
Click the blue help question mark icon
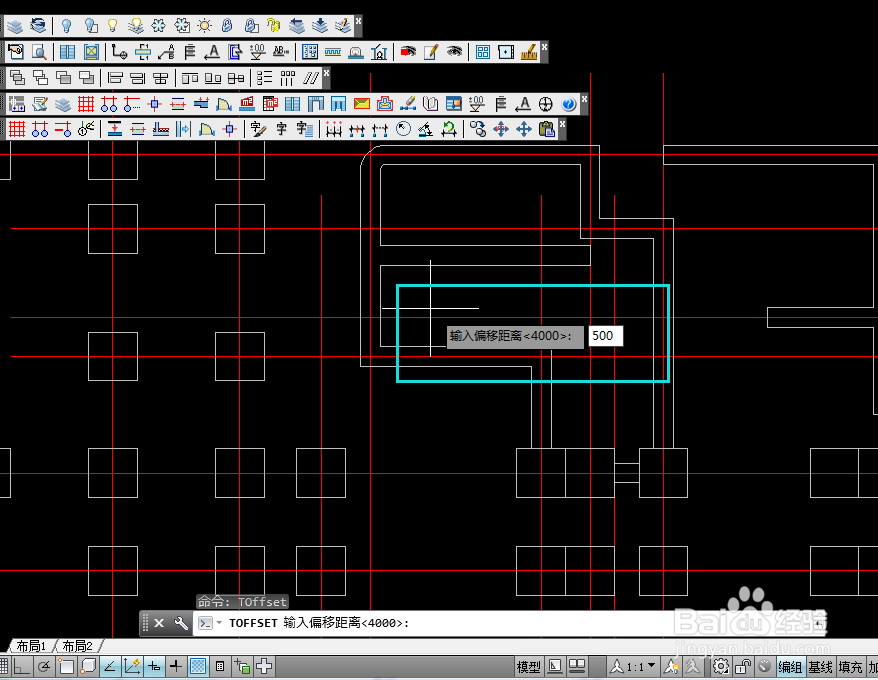coord(568,104)
